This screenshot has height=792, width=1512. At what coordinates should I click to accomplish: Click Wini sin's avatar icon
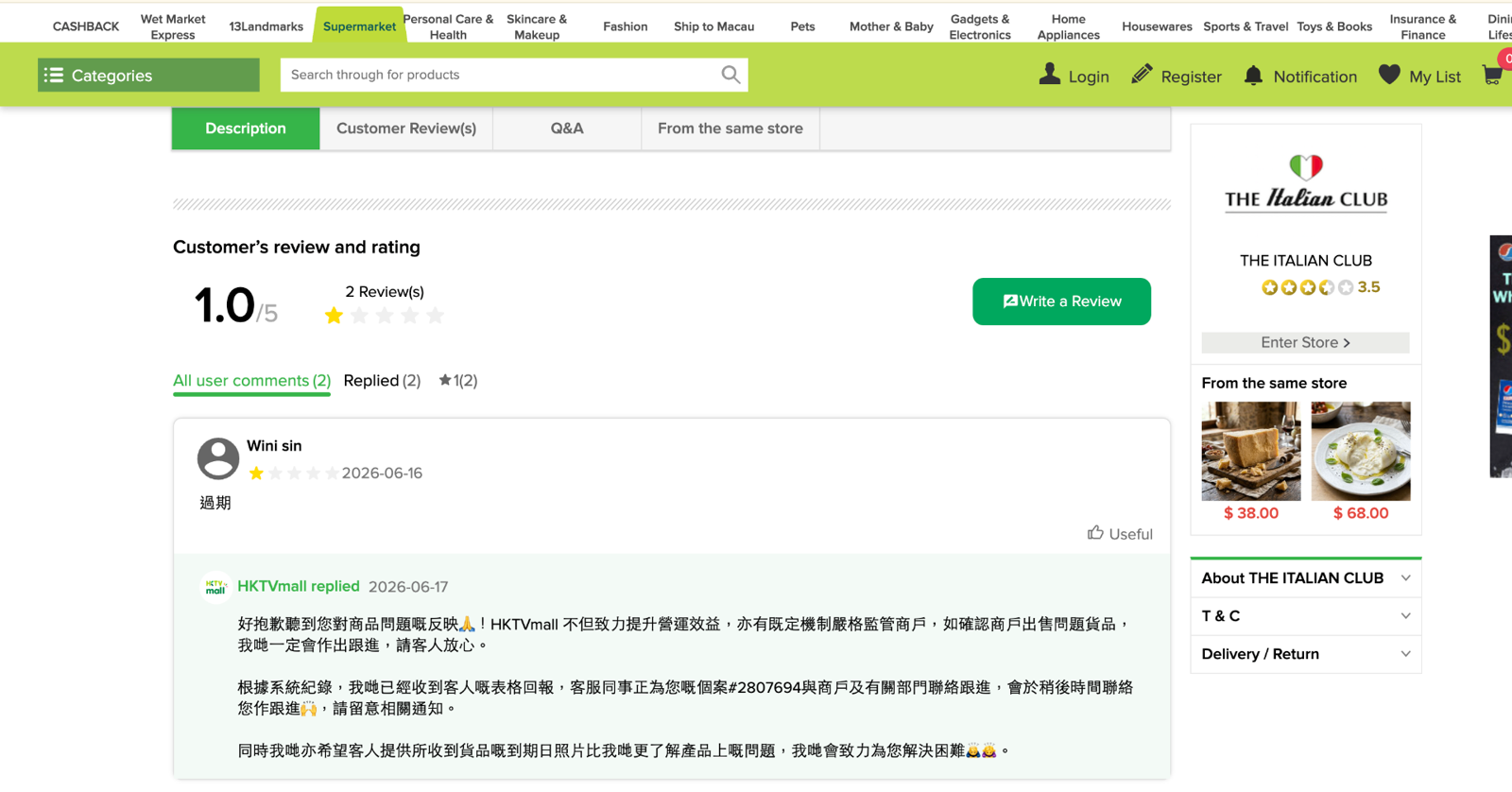[218, 458]
